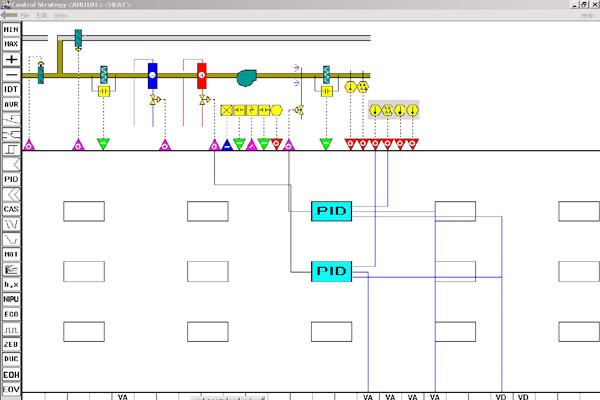The width and height of the screenshot is (600, 400).
Task: Select the ZEB block tool
Action: point(11,343)
